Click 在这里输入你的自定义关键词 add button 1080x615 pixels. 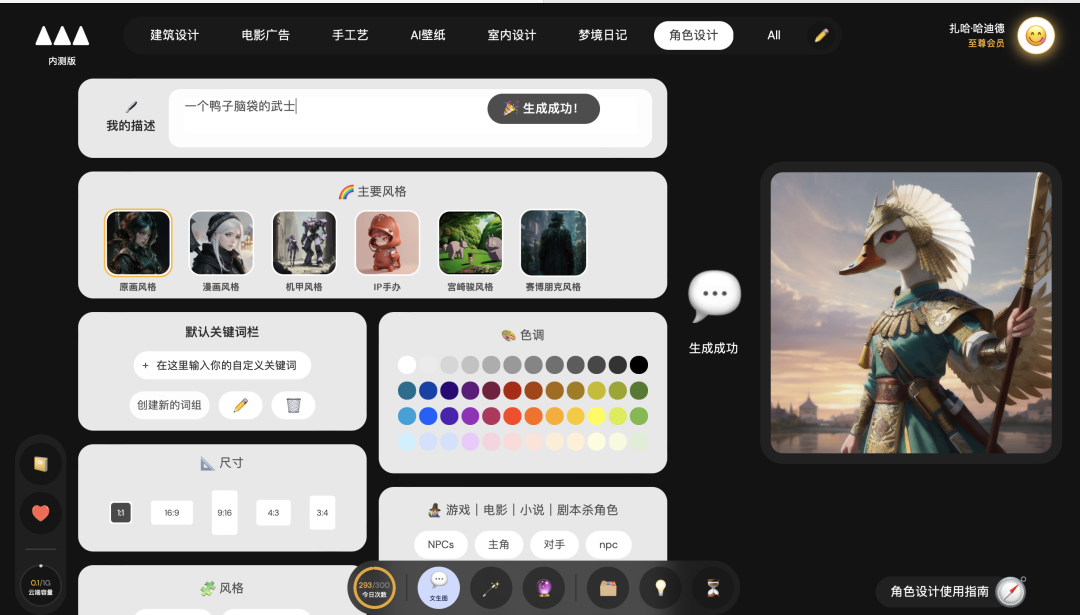222,365
